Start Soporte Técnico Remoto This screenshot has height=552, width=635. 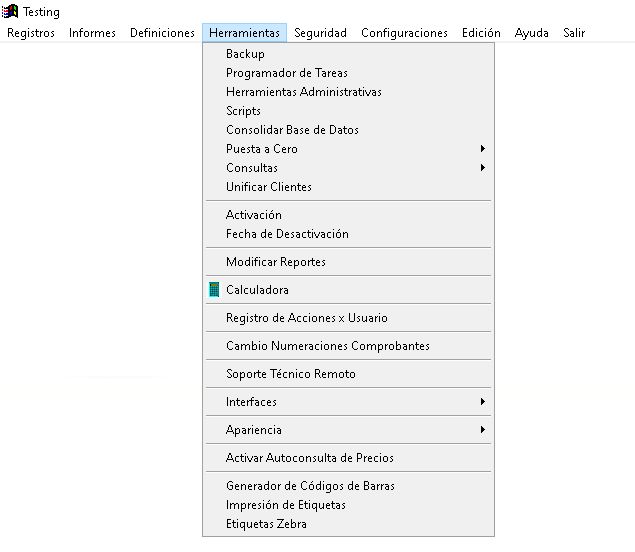[x=290, y=374]
